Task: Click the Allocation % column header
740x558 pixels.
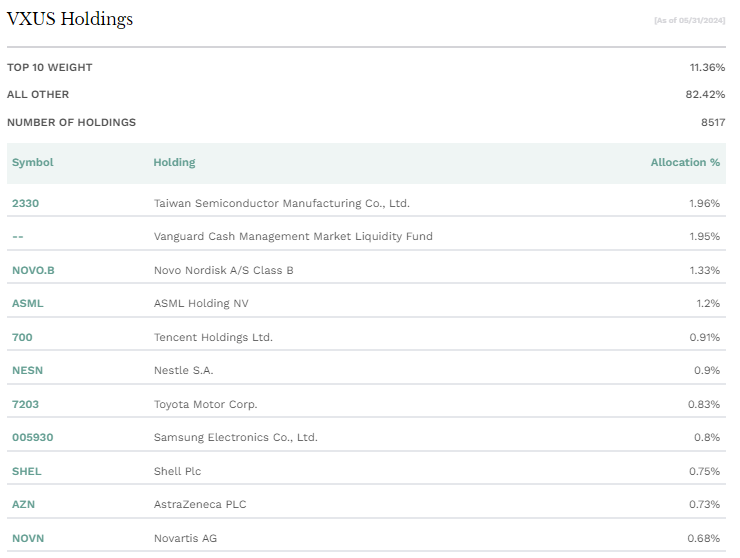Action: click(x=685, y=162)
